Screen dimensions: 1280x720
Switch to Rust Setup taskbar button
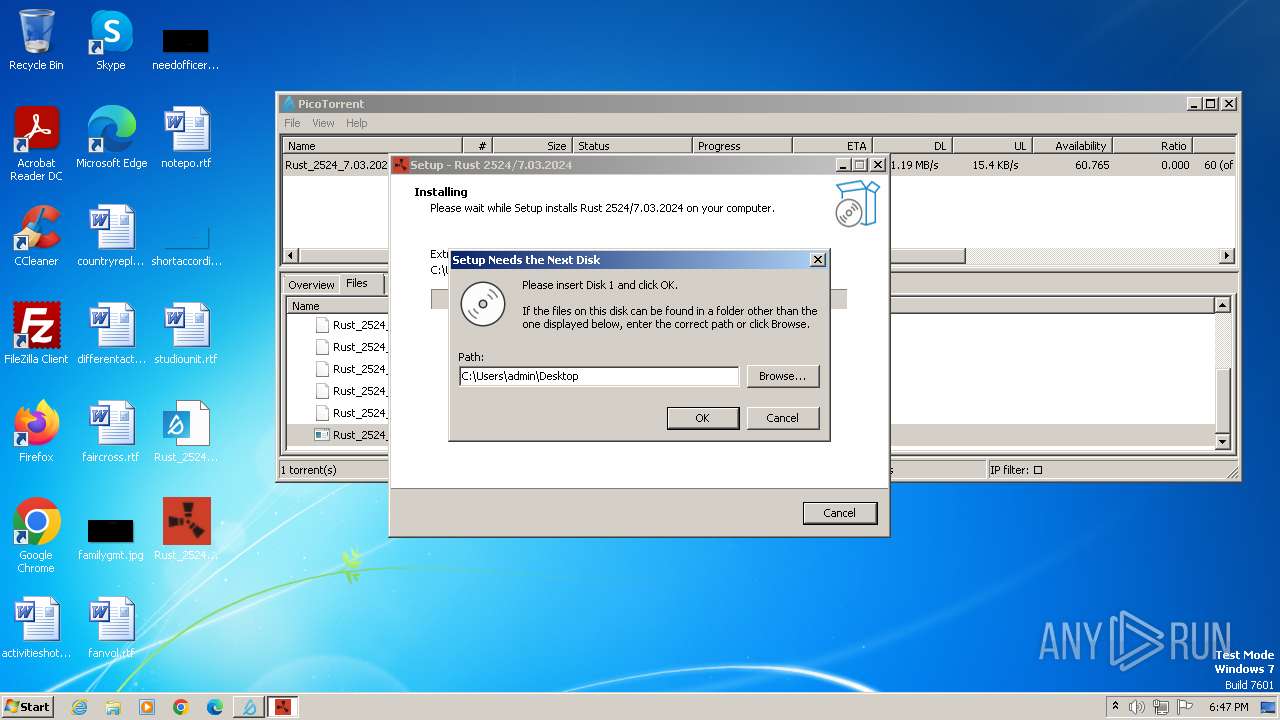283,707
